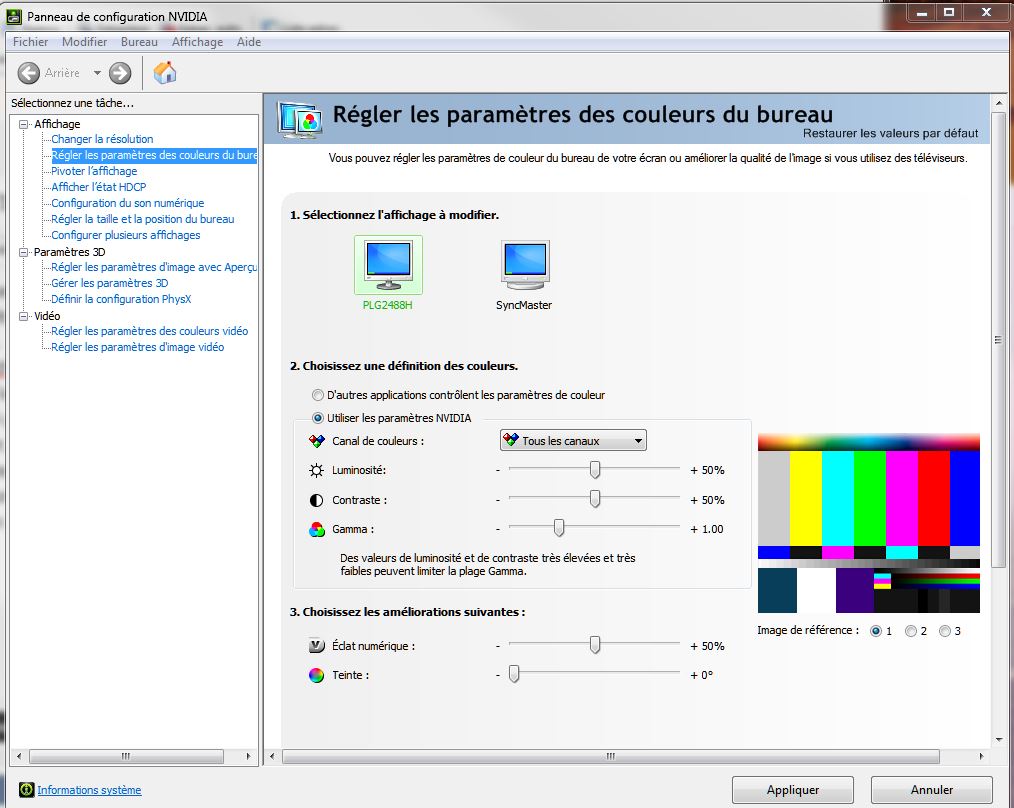Choose reference image 2 radio
Viewport: 1014px width, 808px height.
tap(911, 631)
